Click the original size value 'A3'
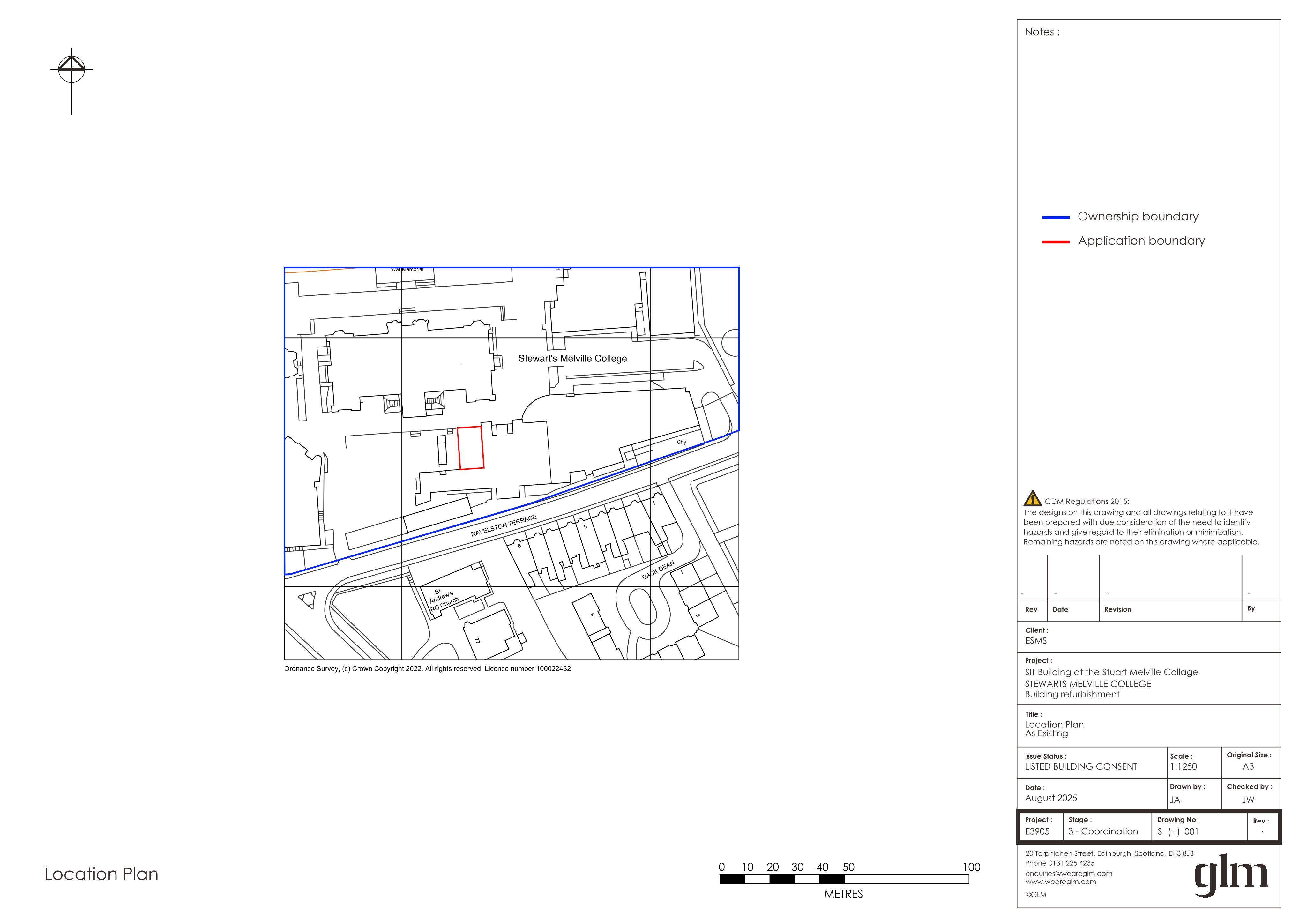 1248,767
